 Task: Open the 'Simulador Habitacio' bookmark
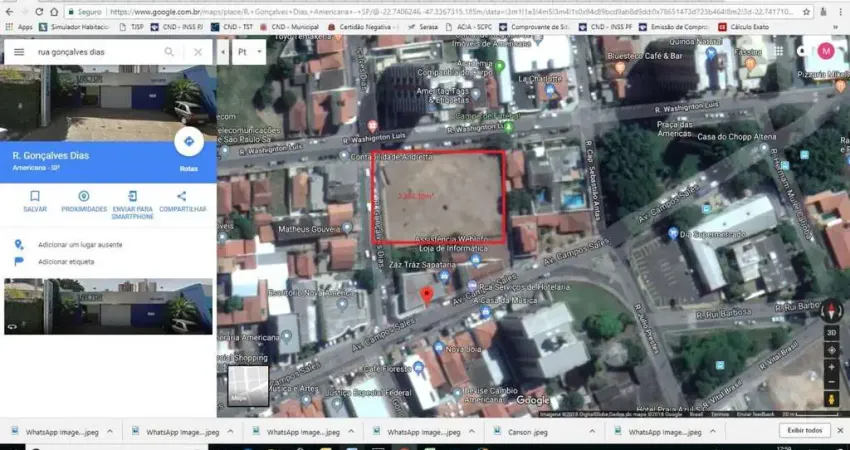pyautogui.click(x=74, y=27)
